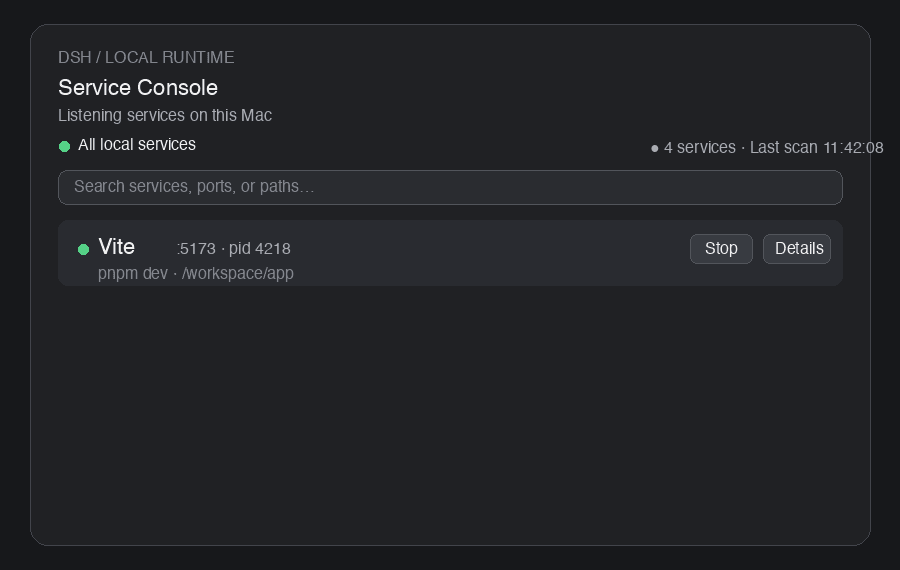Click the DSH breadcrumb segment
The height and width of the screenshot is (570, 900).
[x=75, y=57]
